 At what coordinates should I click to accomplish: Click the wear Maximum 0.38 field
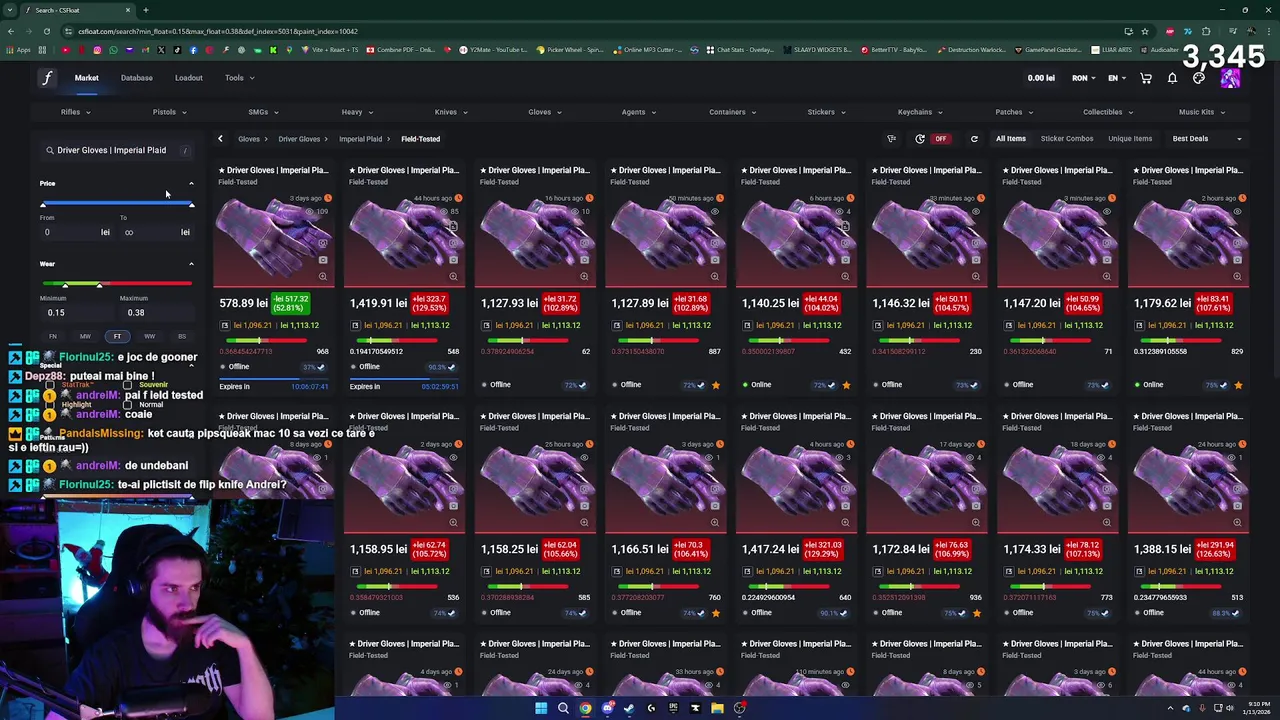pyautogui.click(x=156, y=312)
